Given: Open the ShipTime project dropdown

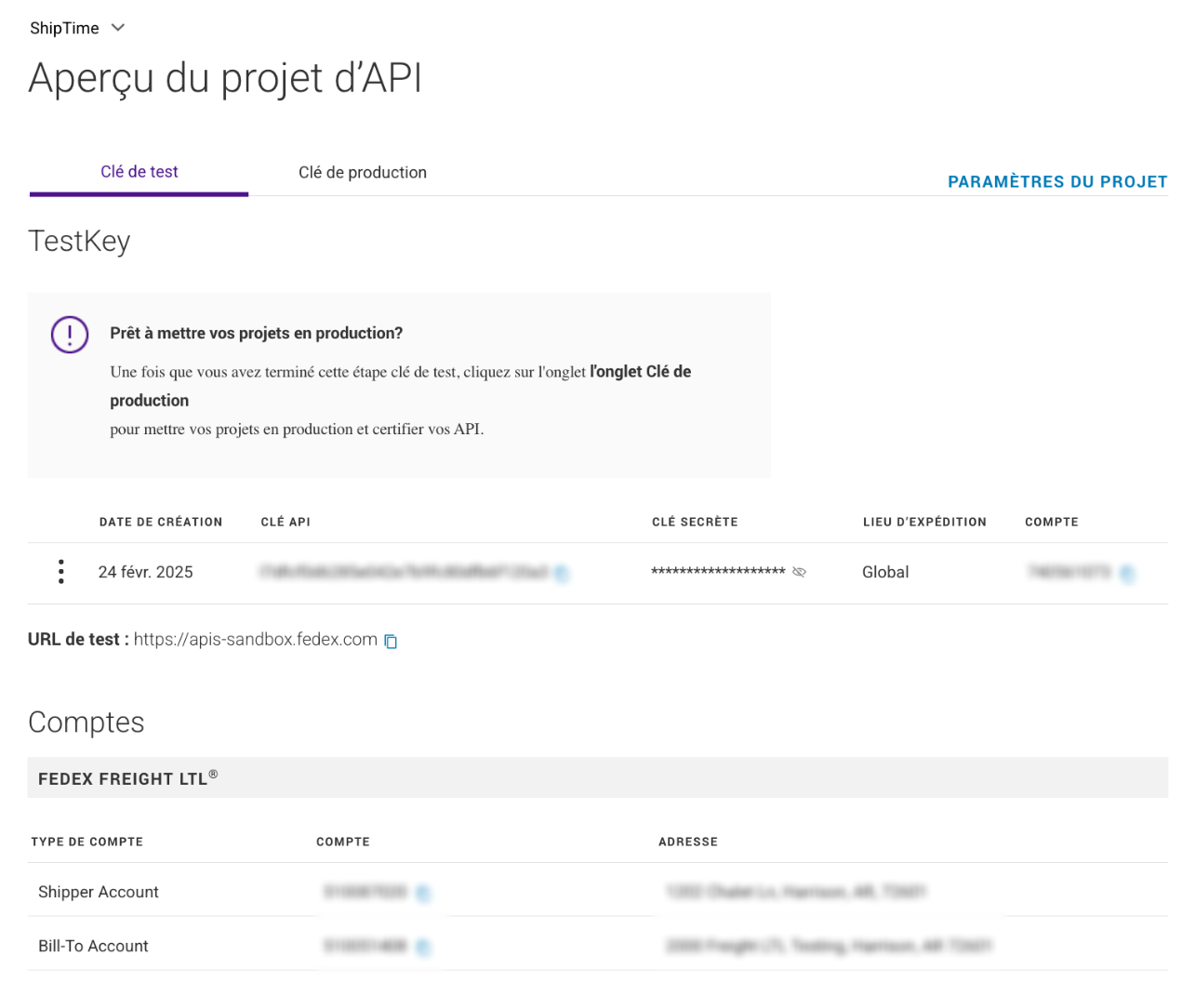Looking at the screenshot, I should (x=77, y=28).
